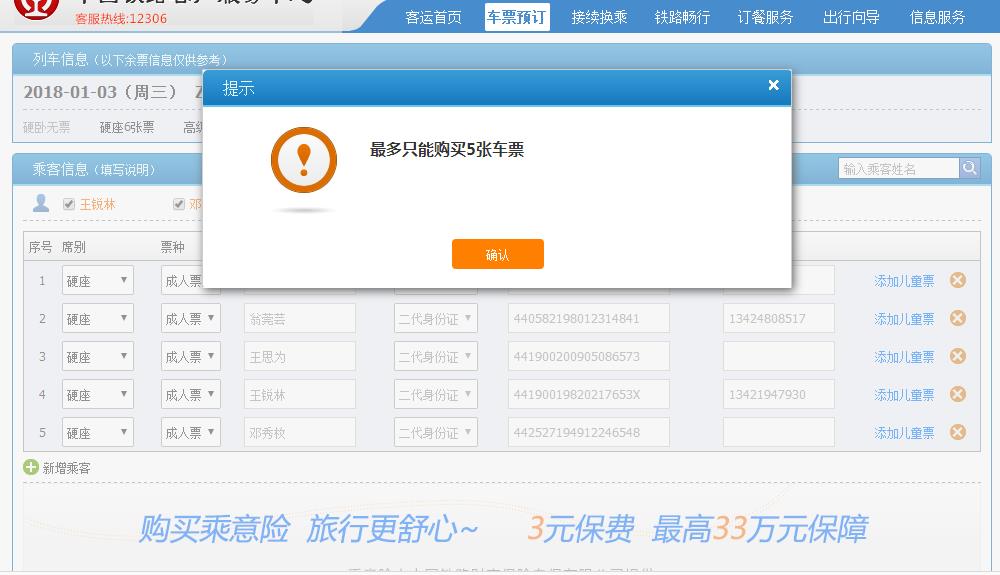Click the 2018-01-03 (周三) date text
The image size is (1000, 575).
click(100, 92)
